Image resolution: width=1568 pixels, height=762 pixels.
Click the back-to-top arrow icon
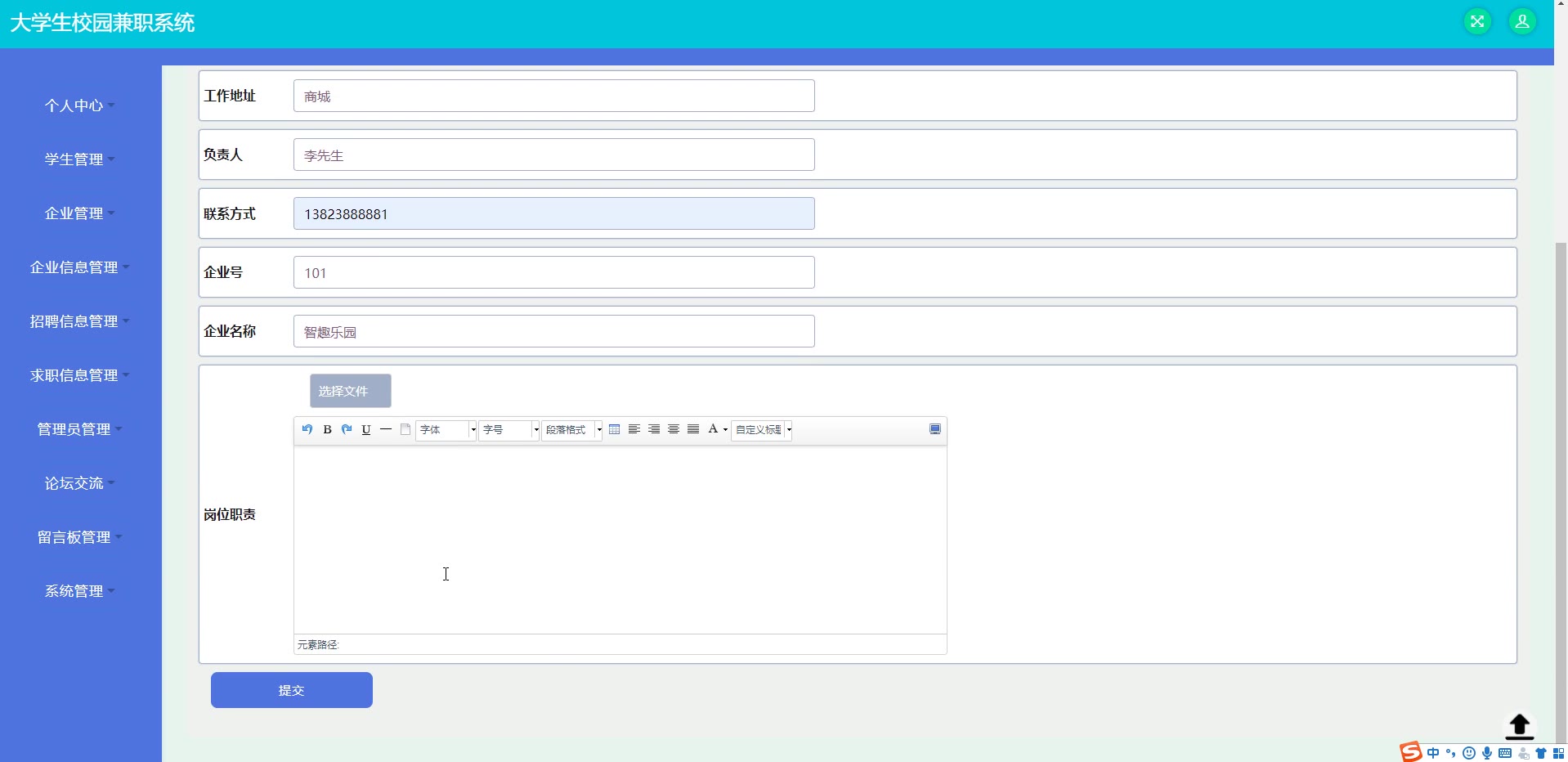1520,726
